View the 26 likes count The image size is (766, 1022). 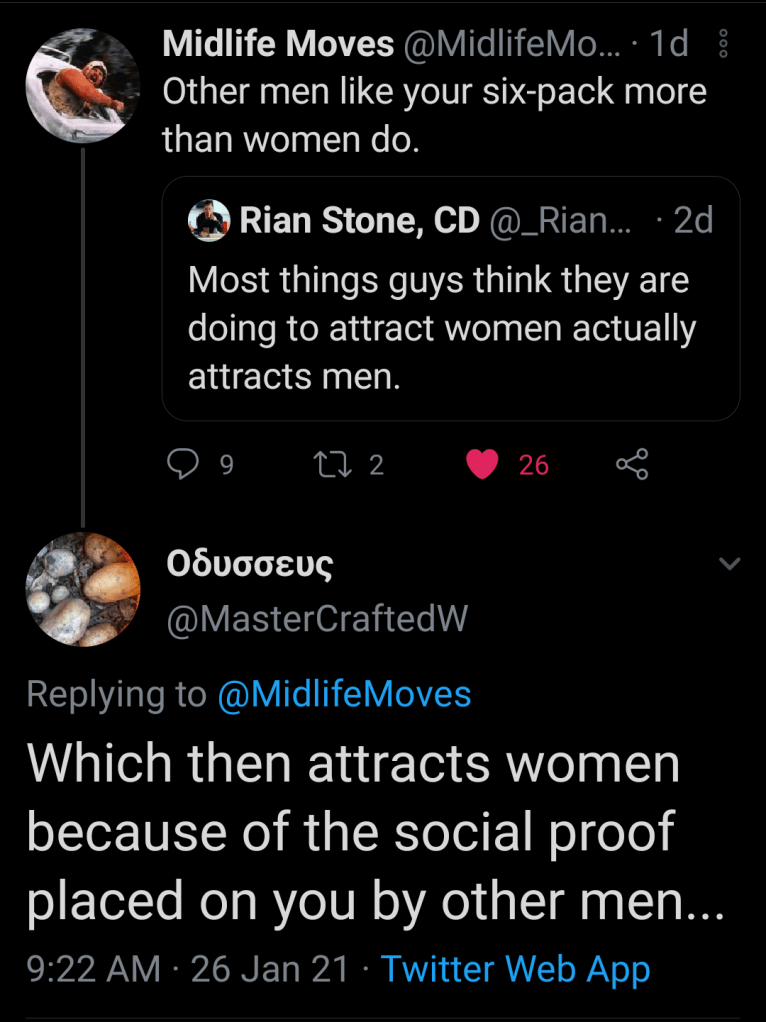point(534,465)
